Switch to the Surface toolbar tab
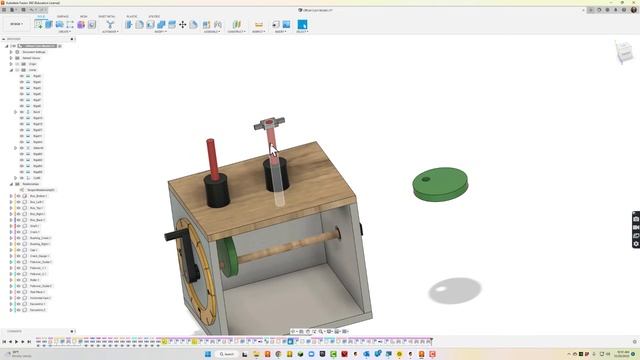This screenshot has height=360, width=640. point(63,17)
